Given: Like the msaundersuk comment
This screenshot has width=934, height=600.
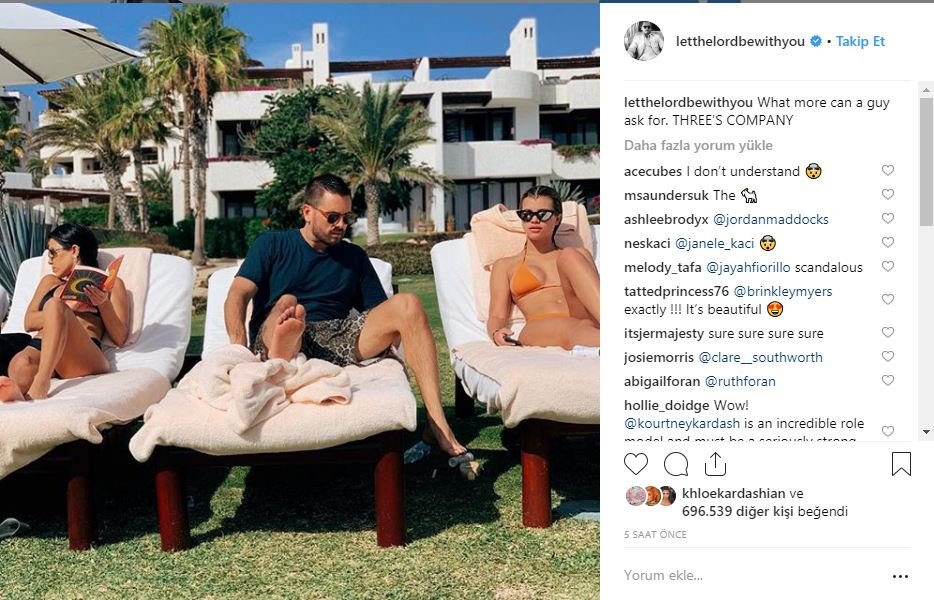Looking at the screenshot, I should point(888,194).
